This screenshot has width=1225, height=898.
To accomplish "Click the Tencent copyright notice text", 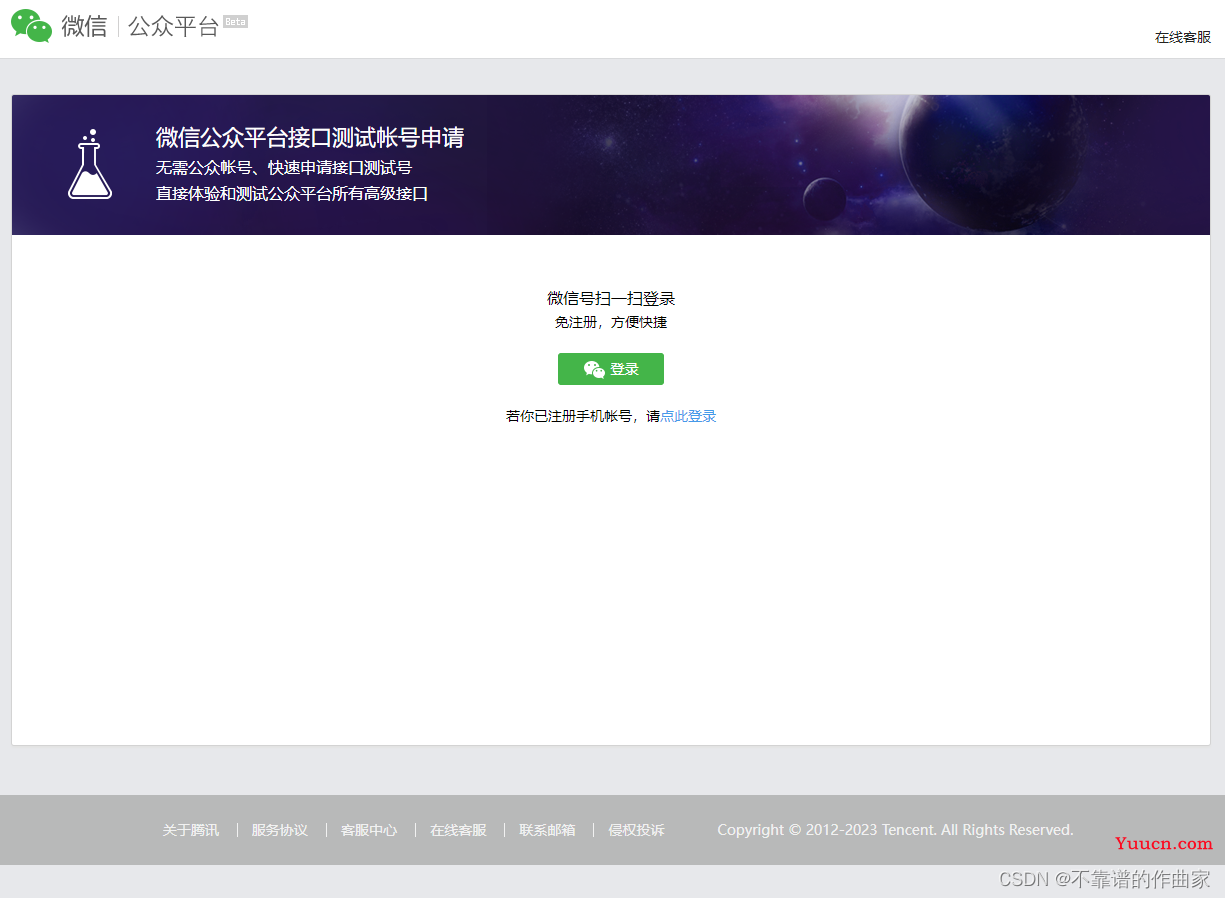I will click(x=895, y=830).
